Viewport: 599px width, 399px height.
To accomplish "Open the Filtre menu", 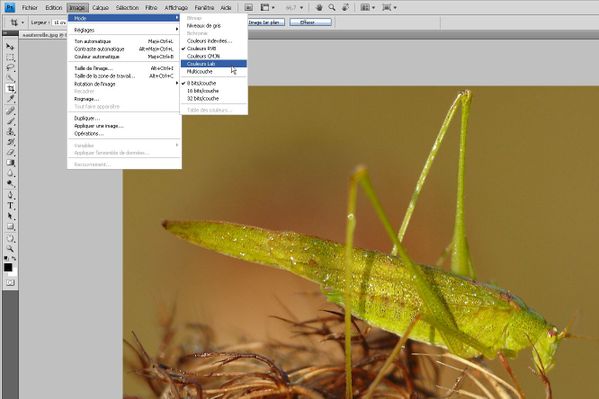I will tap(151, 7).
